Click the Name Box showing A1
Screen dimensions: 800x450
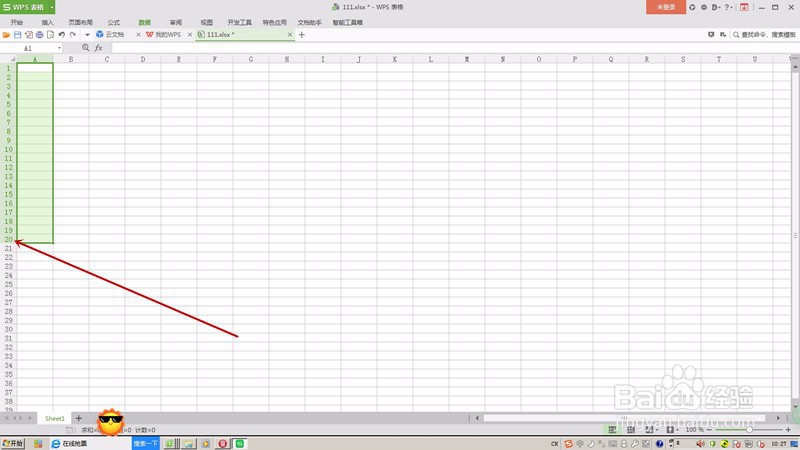click(28, 48)
